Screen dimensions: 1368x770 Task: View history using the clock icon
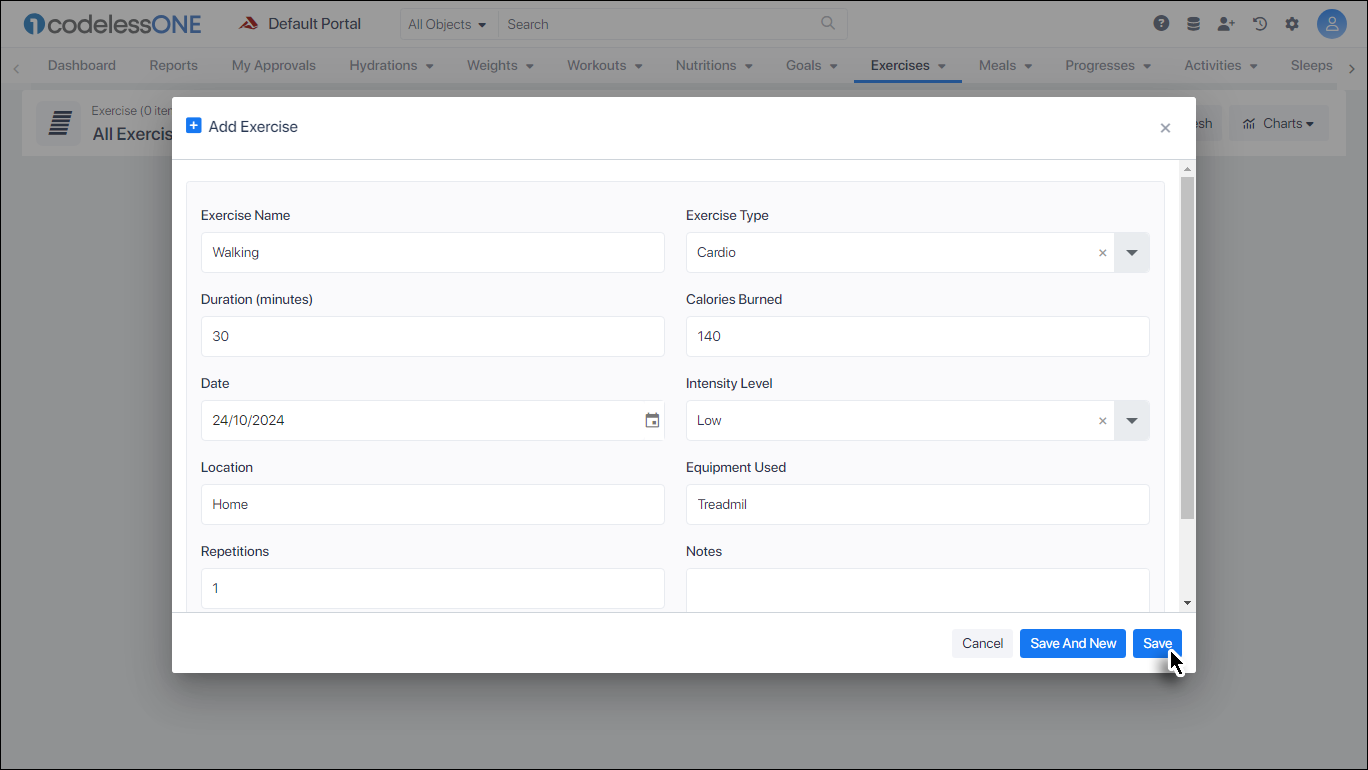coord(1259,22)
